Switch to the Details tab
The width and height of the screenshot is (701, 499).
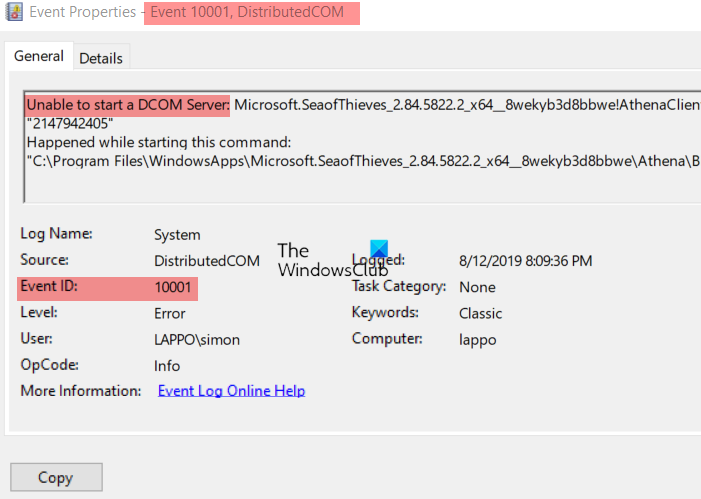click(x=101, y=58)
